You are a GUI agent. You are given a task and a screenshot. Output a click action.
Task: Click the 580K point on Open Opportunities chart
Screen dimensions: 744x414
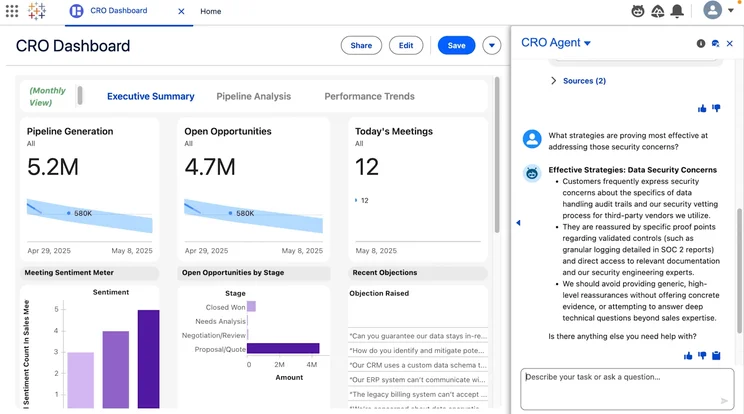(231, 213)
